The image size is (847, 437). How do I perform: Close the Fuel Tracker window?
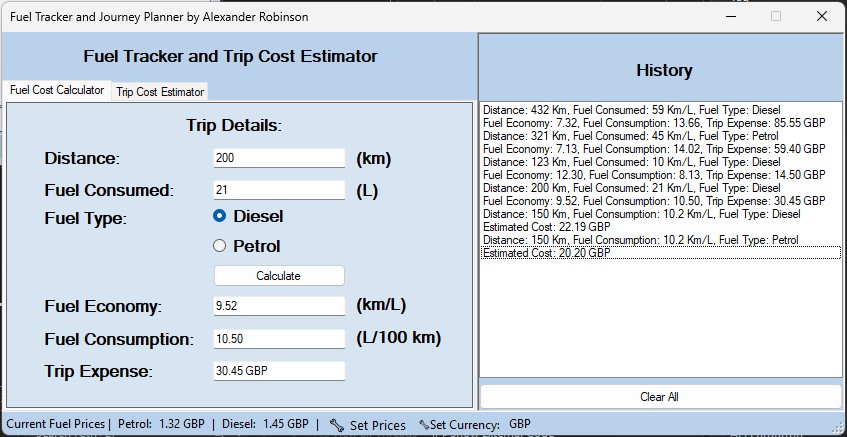coord(821,16)
